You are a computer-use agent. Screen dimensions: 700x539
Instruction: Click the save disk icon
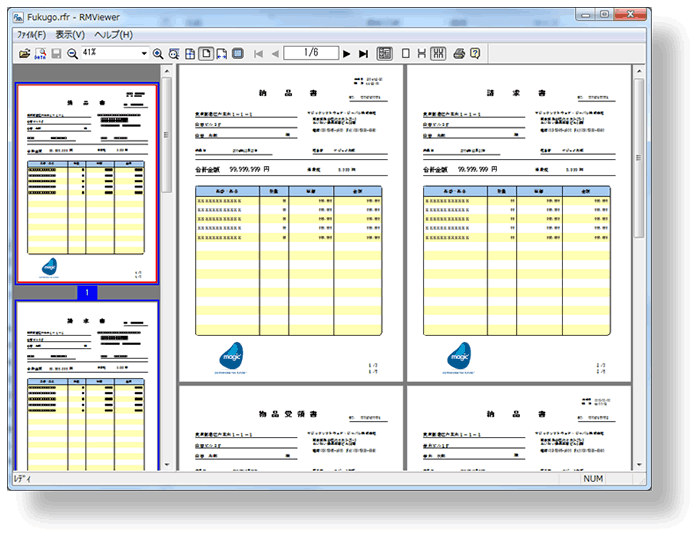coord(56,53)
